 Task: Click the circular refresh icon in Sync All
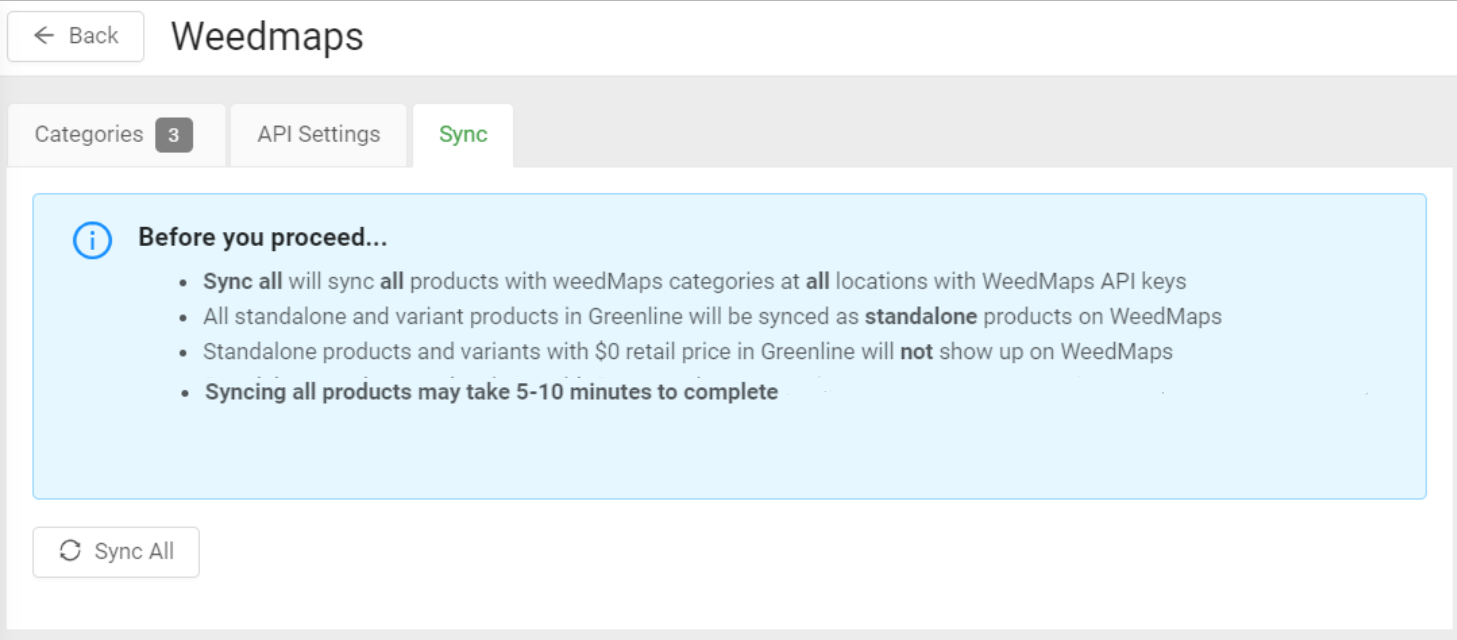[x=70, y=551]
